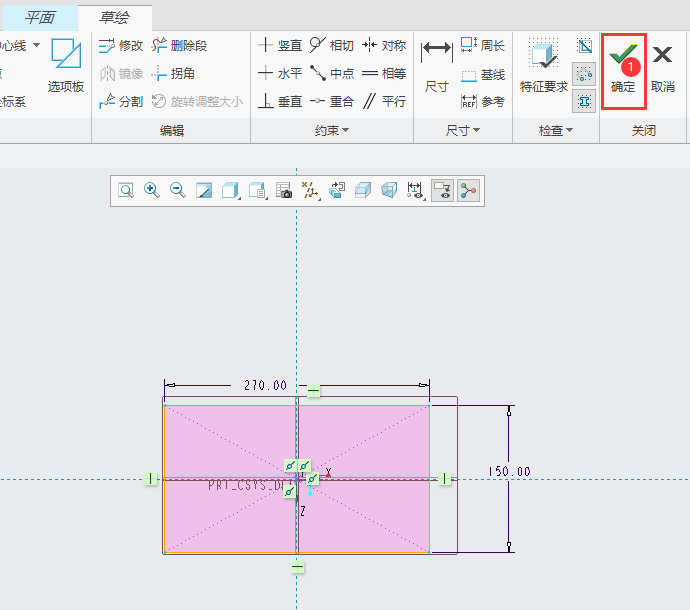The height and width of the screenshot is (610, 690).
Task: Select the 修改 modify tool
Action: tap(121, 45)
